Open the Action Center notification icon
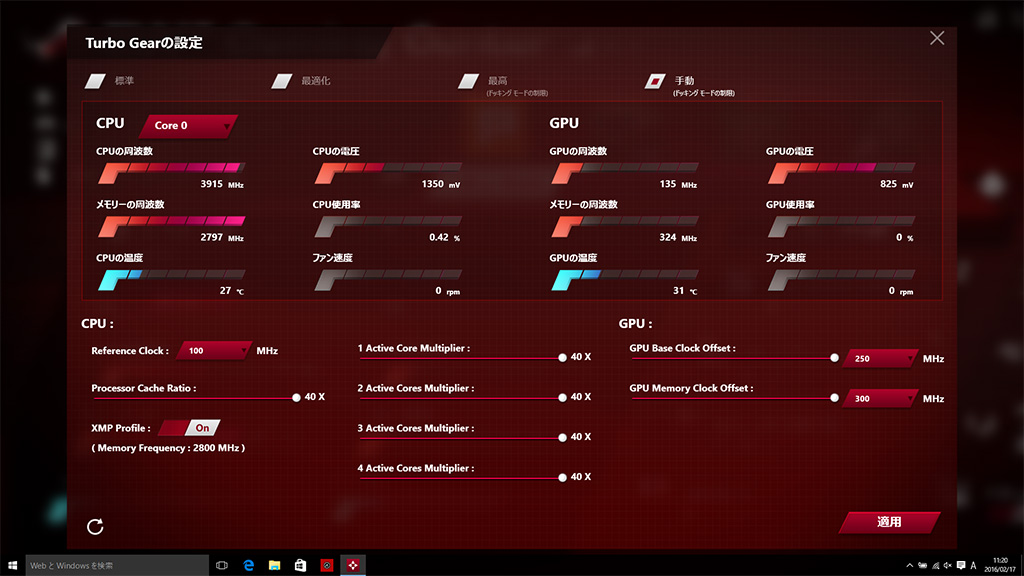Viewport: 1024px width, 576px height. click(x=961, y=566)
